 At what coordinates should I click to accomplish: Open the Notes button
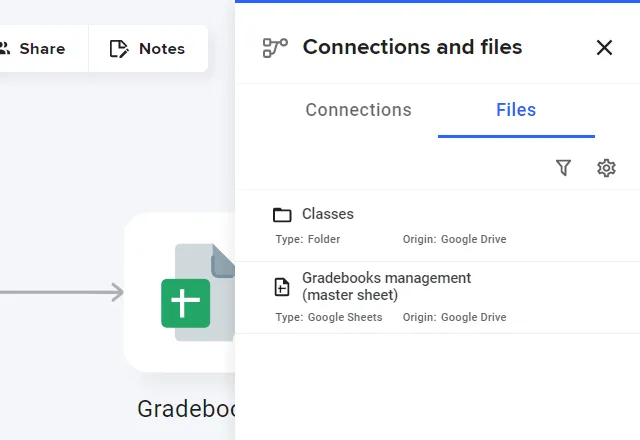[x=148, y=49]
